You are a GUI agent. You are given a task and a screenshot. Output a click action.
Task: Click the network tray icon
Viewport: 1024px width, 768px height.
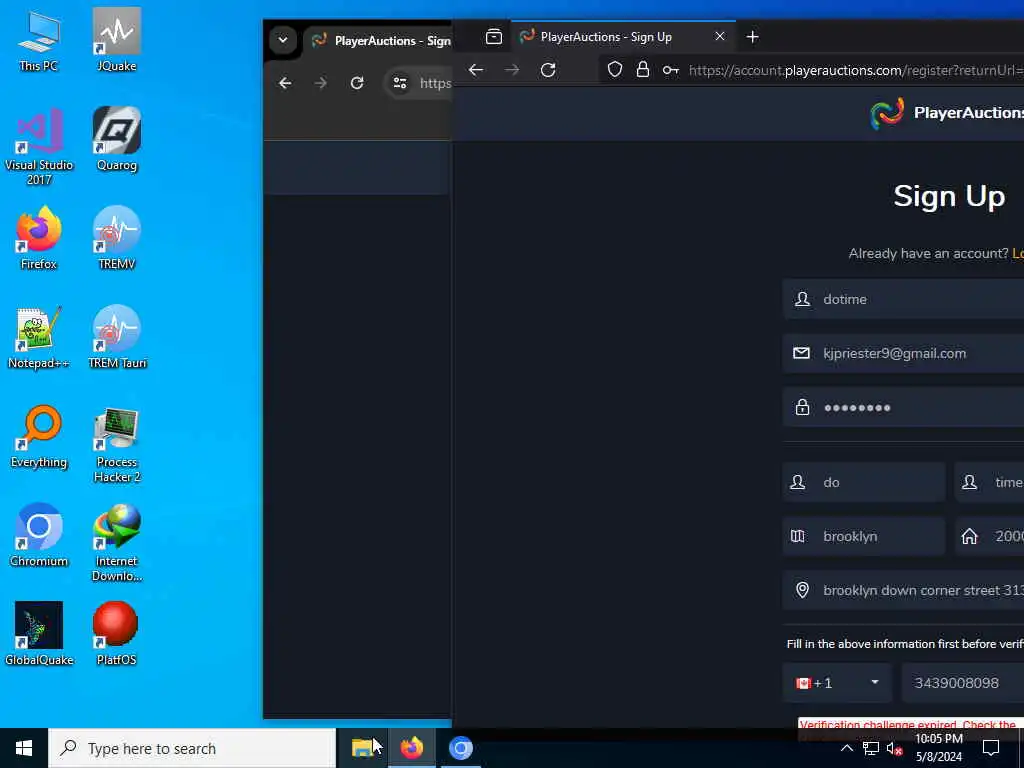pyautogui.click(x=871, y=748)
